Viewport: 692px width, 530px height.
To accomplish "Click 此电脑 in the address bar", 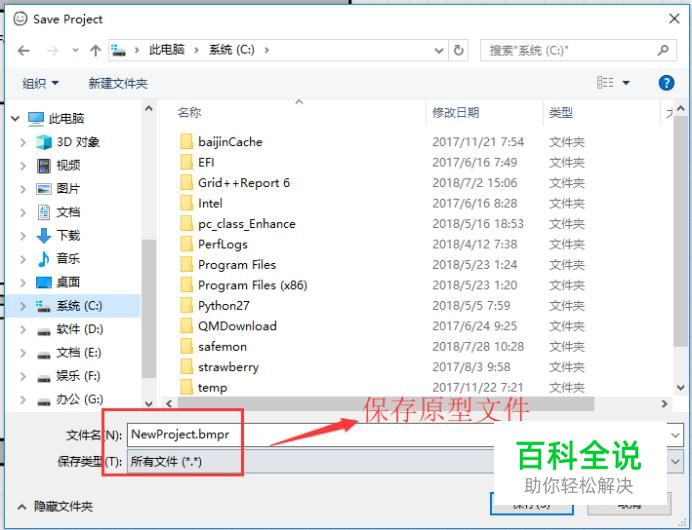I will coord(167,50).
